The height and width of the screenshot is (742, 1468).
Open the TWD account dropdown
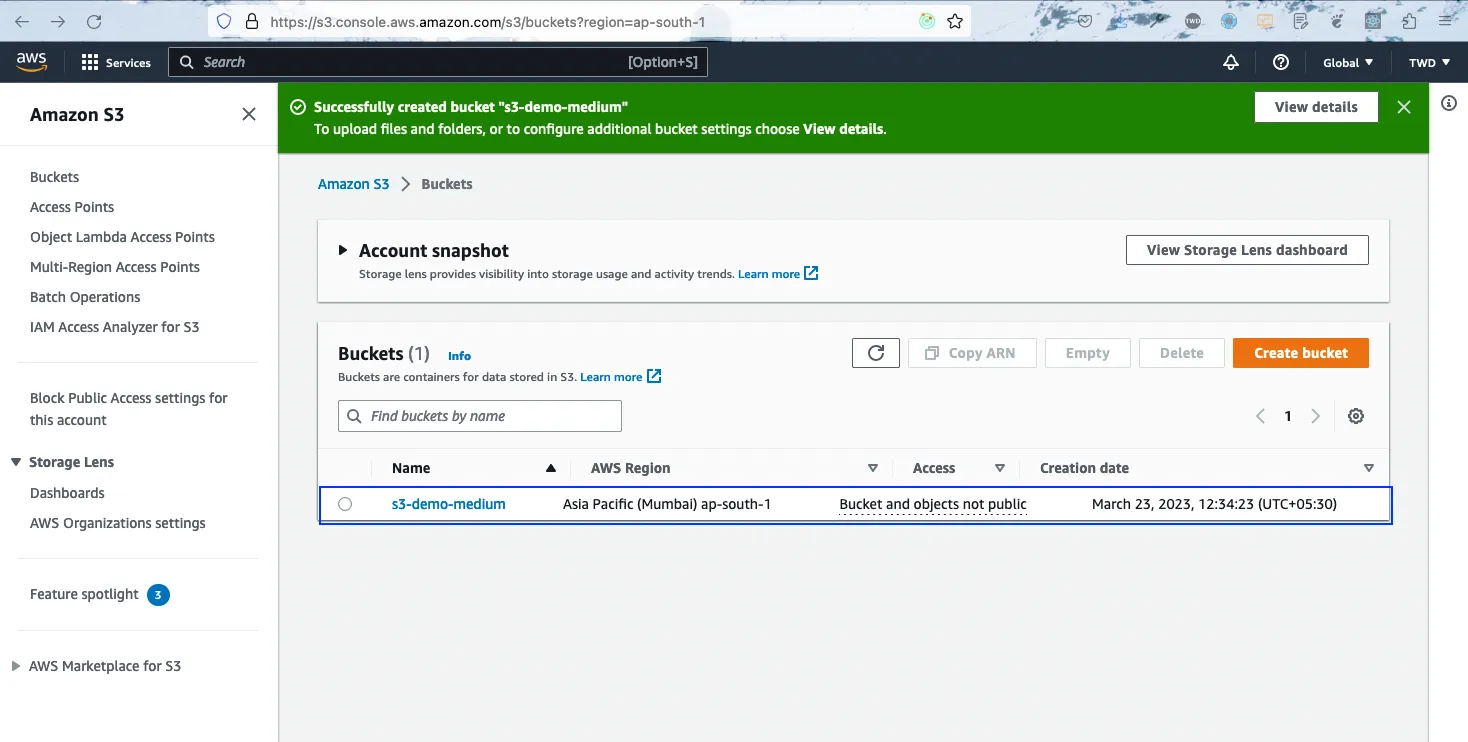pyautogui.click(x=1429, y=62)
